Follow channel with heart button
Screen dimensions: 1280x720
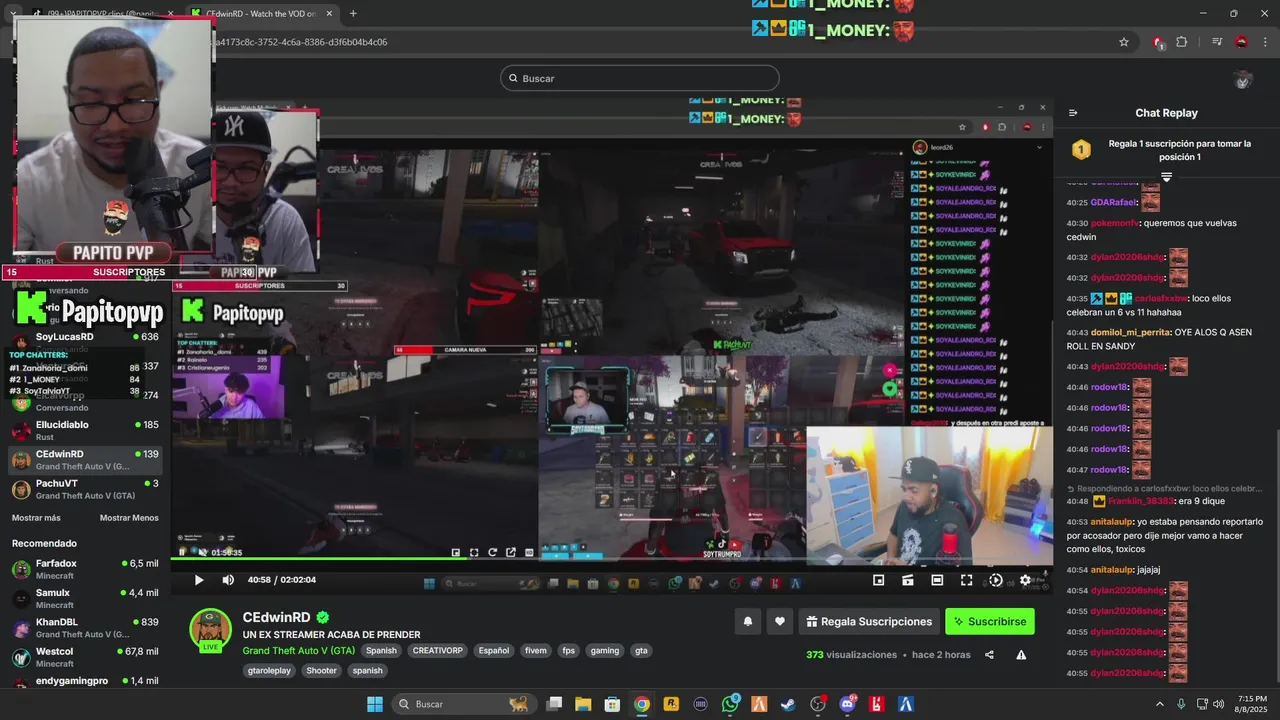[x=780, y=621]
